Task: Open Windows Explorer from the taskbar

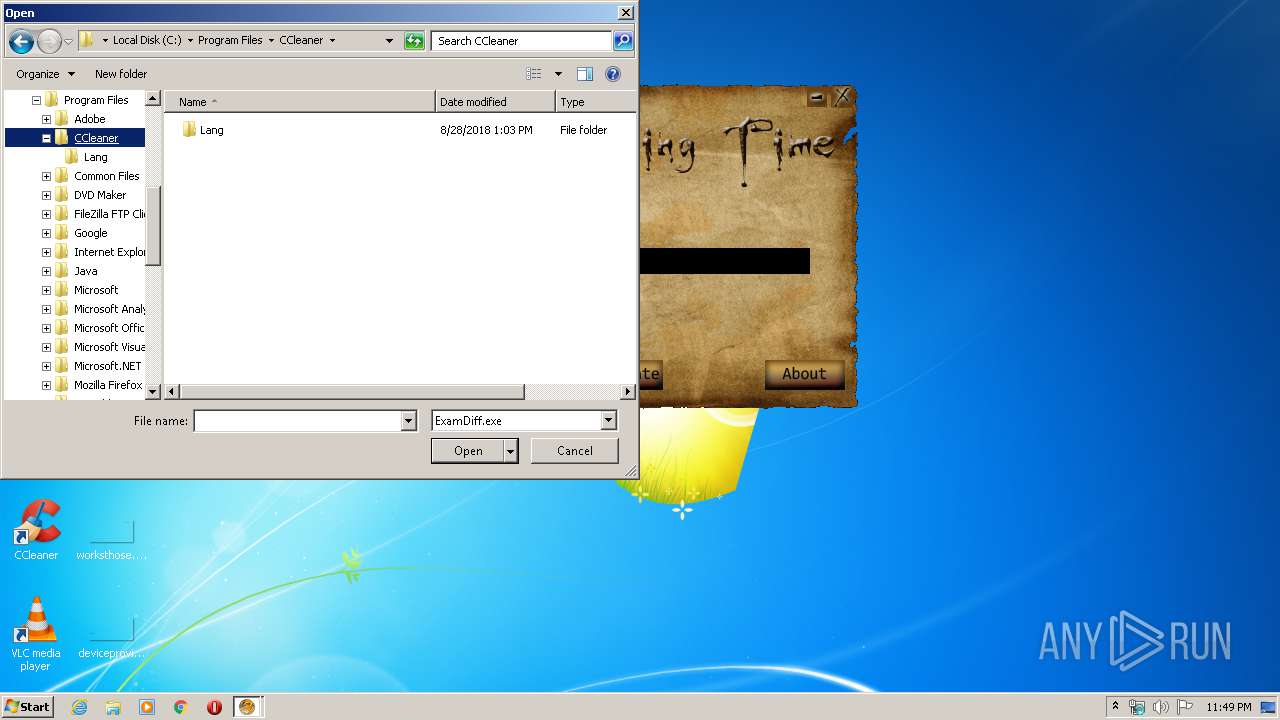Action: tap(113, 707)
